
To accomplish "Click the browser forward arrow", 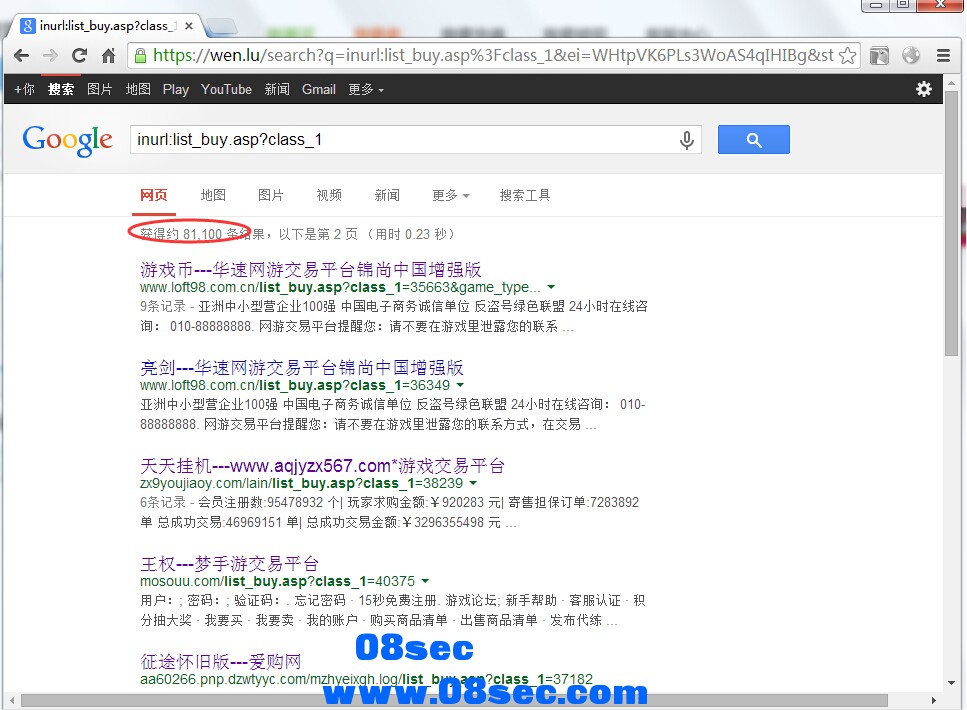I will click(51, 56).
